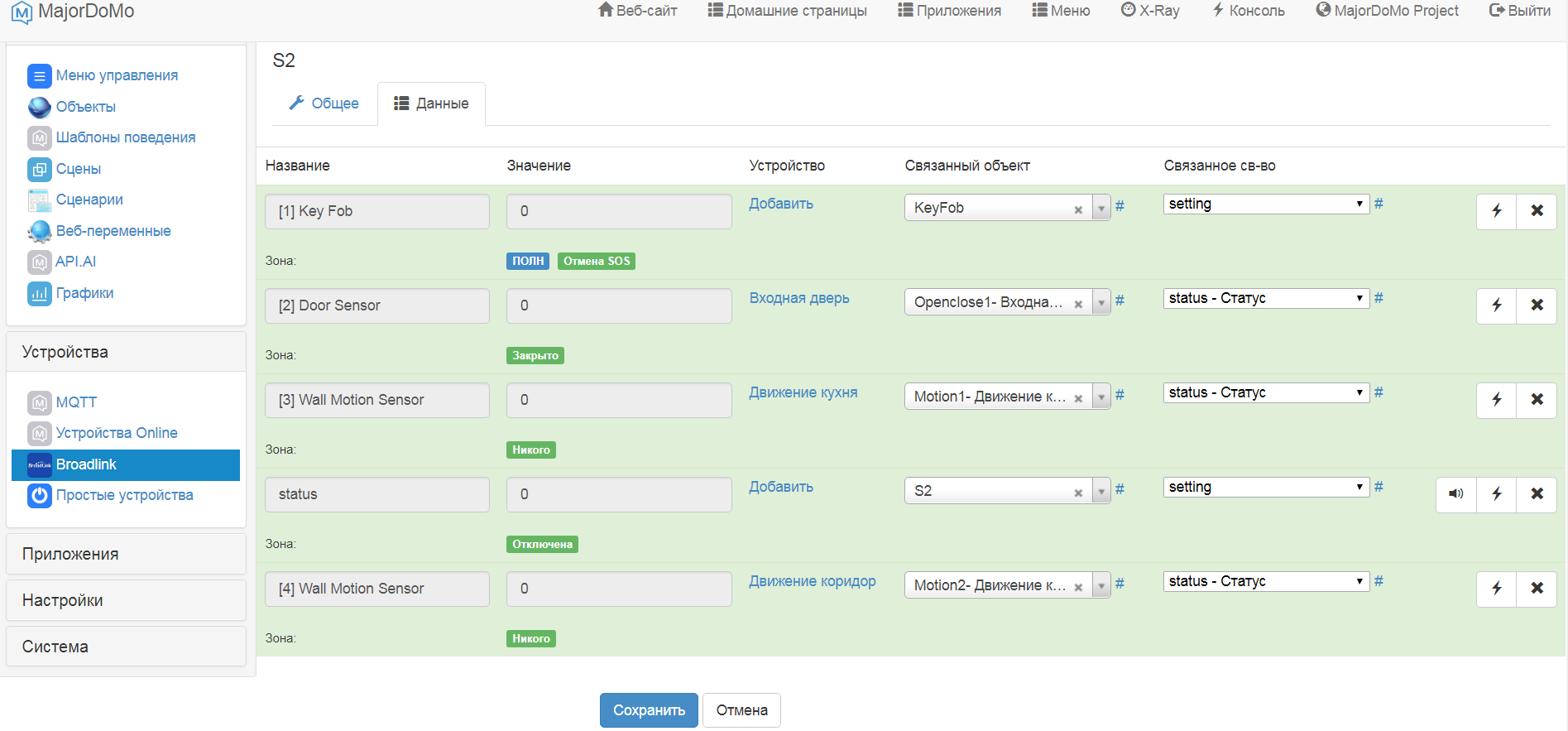Open the Входная дверь device link
Viewport: 1568px width, 731px height.
point(799,298)
